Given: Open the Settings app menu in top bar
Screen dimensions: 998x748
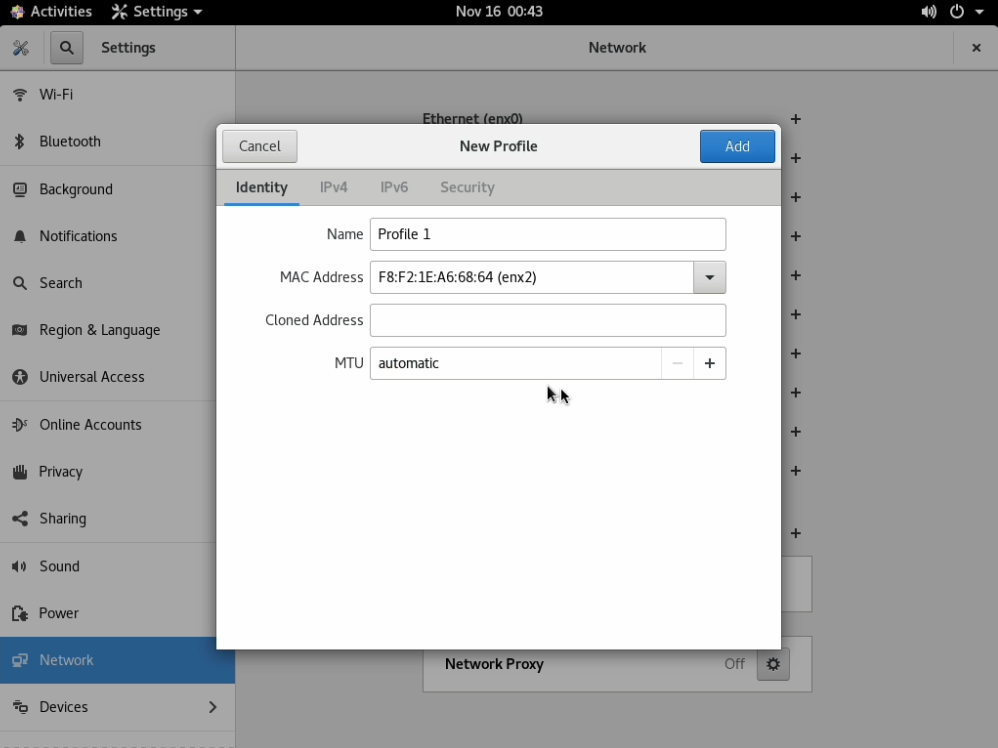Looking at the screenshot, I should pos(157,12).
